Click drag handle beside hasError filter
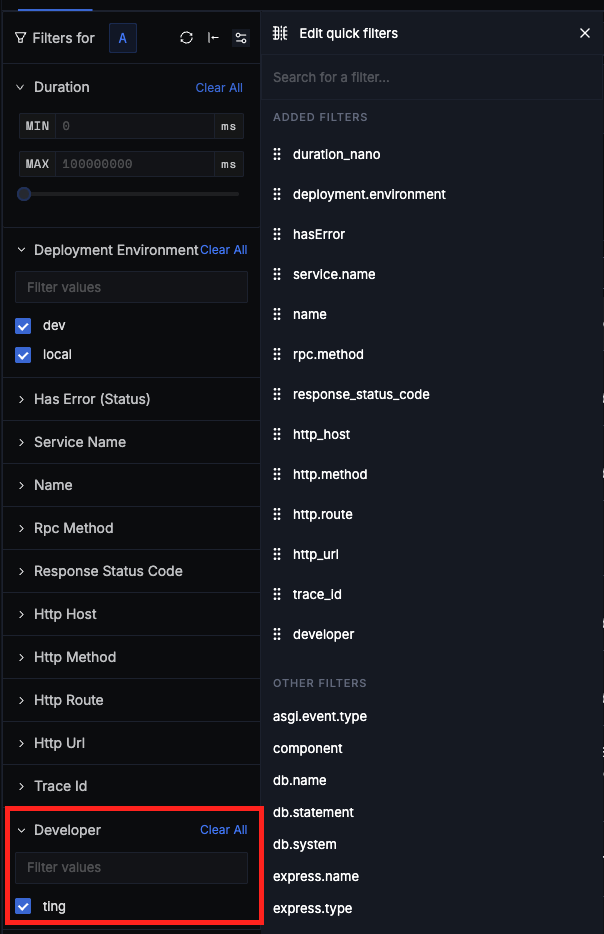 [x=278, y=235]
